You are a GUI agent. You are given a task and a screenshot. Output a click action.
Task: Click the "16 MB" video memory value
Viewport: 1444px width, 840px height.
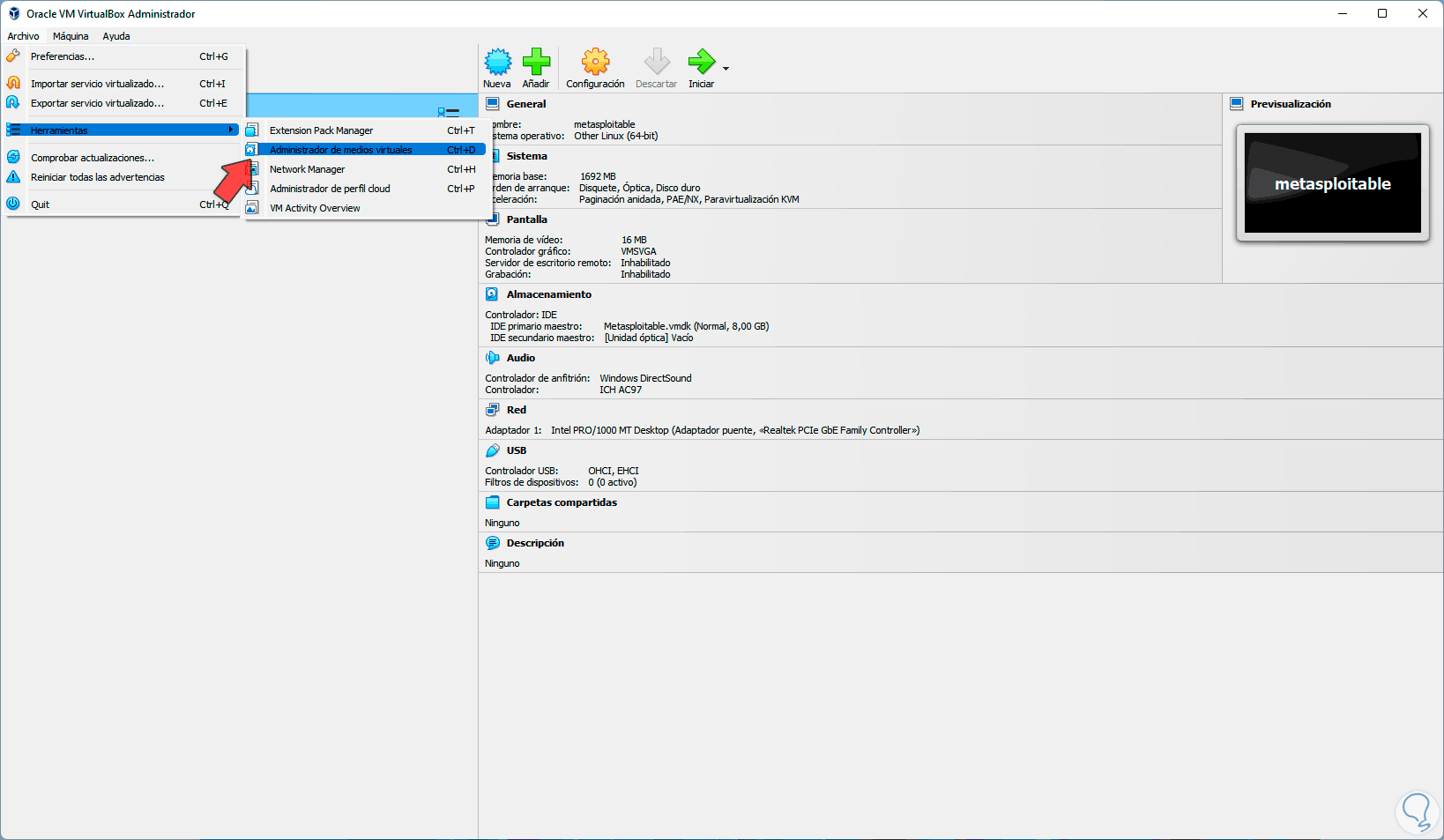pos(634,240)
